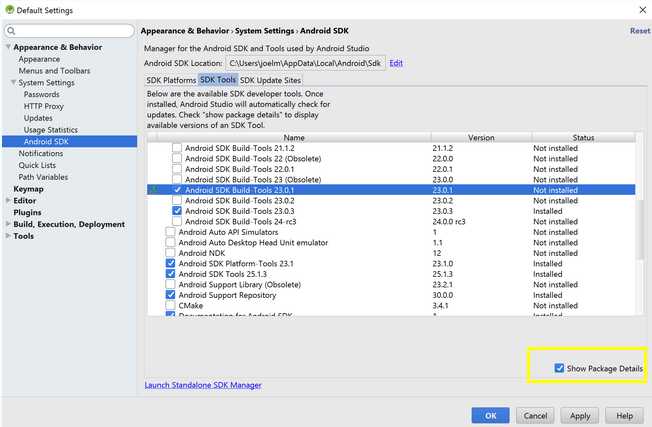652x427 pixels.
Task: Click the download icon beside Build-Tools 23.0.1 row
Action: point(153,190)
